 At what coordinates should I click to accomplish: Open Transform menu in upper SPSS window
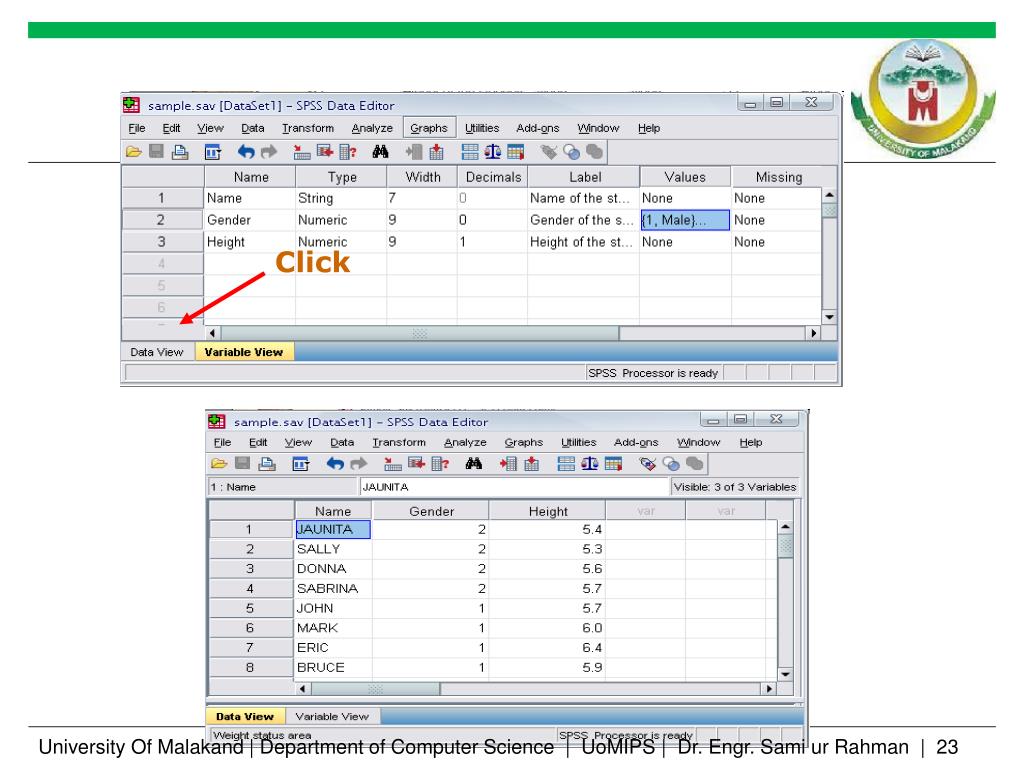tap(308, 128)
